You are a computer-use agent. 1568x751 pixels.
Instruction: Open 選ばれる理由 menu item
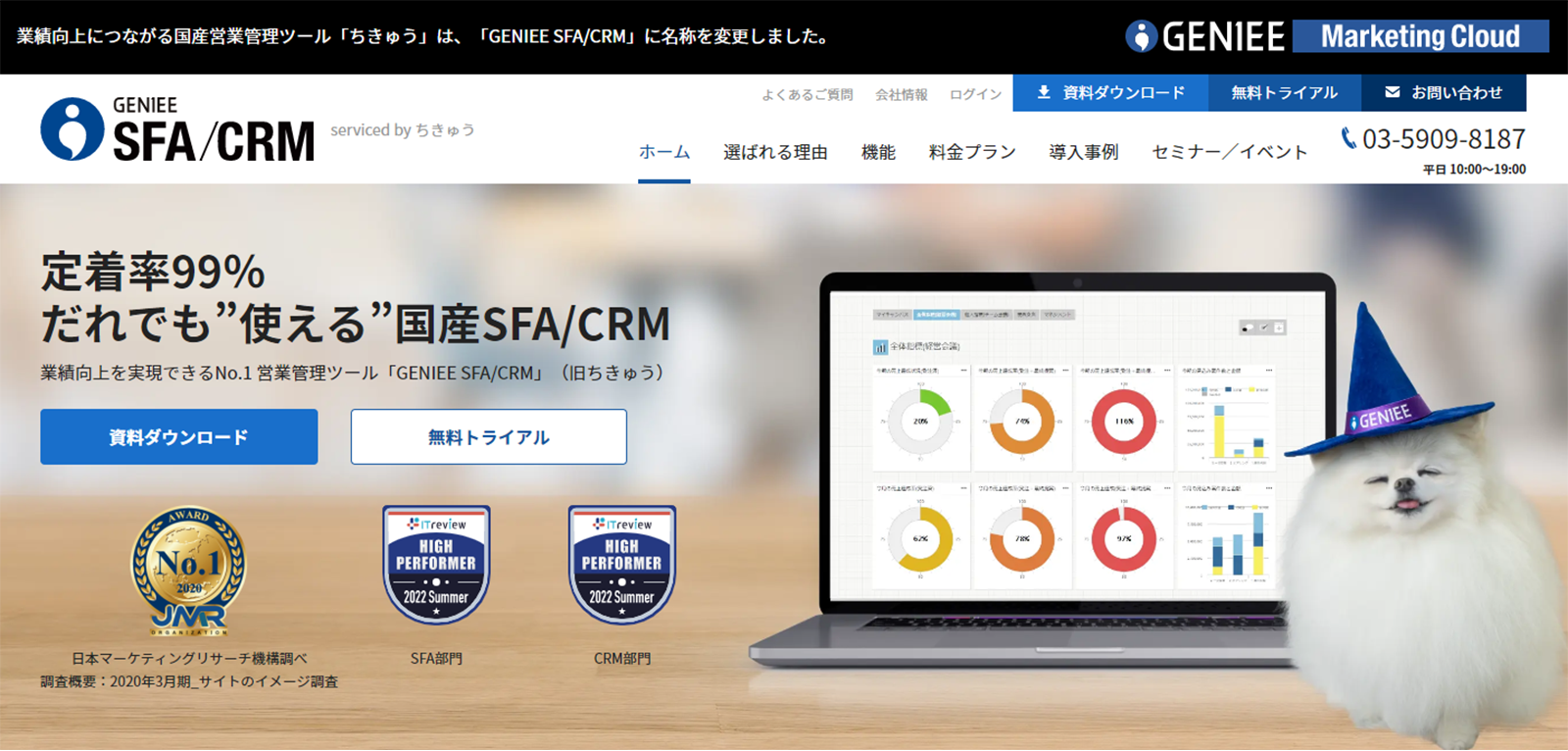pos(775,152)
